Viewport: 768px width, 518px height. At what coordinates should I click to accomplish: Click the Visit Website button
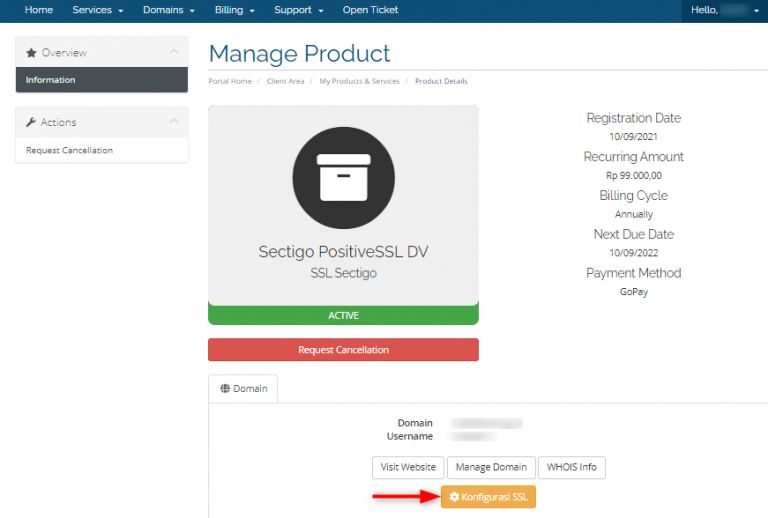(408, 467)
